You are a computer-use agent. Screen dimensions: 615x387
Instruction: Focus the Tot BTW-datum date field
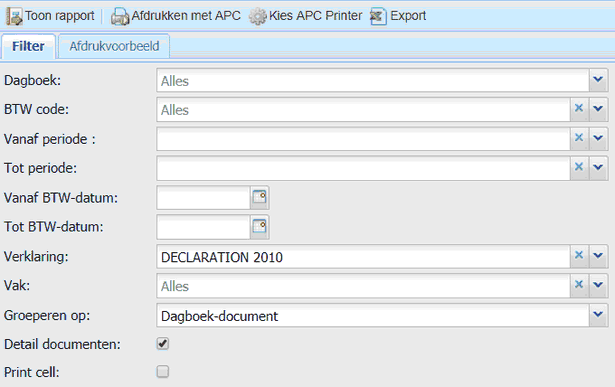coord(204,227)
